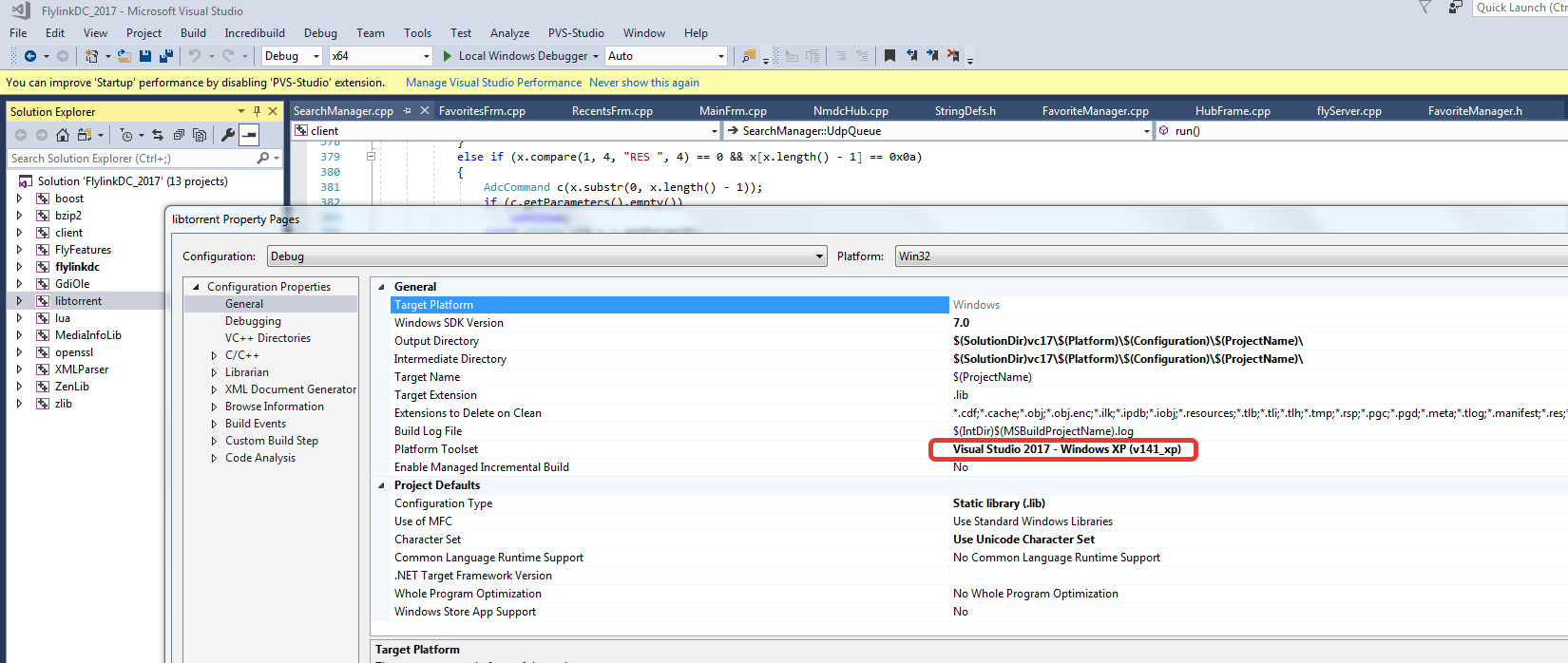Select VC++ Directories property page
This screenshot has height=663, width=1568.
tap(268, 338)
